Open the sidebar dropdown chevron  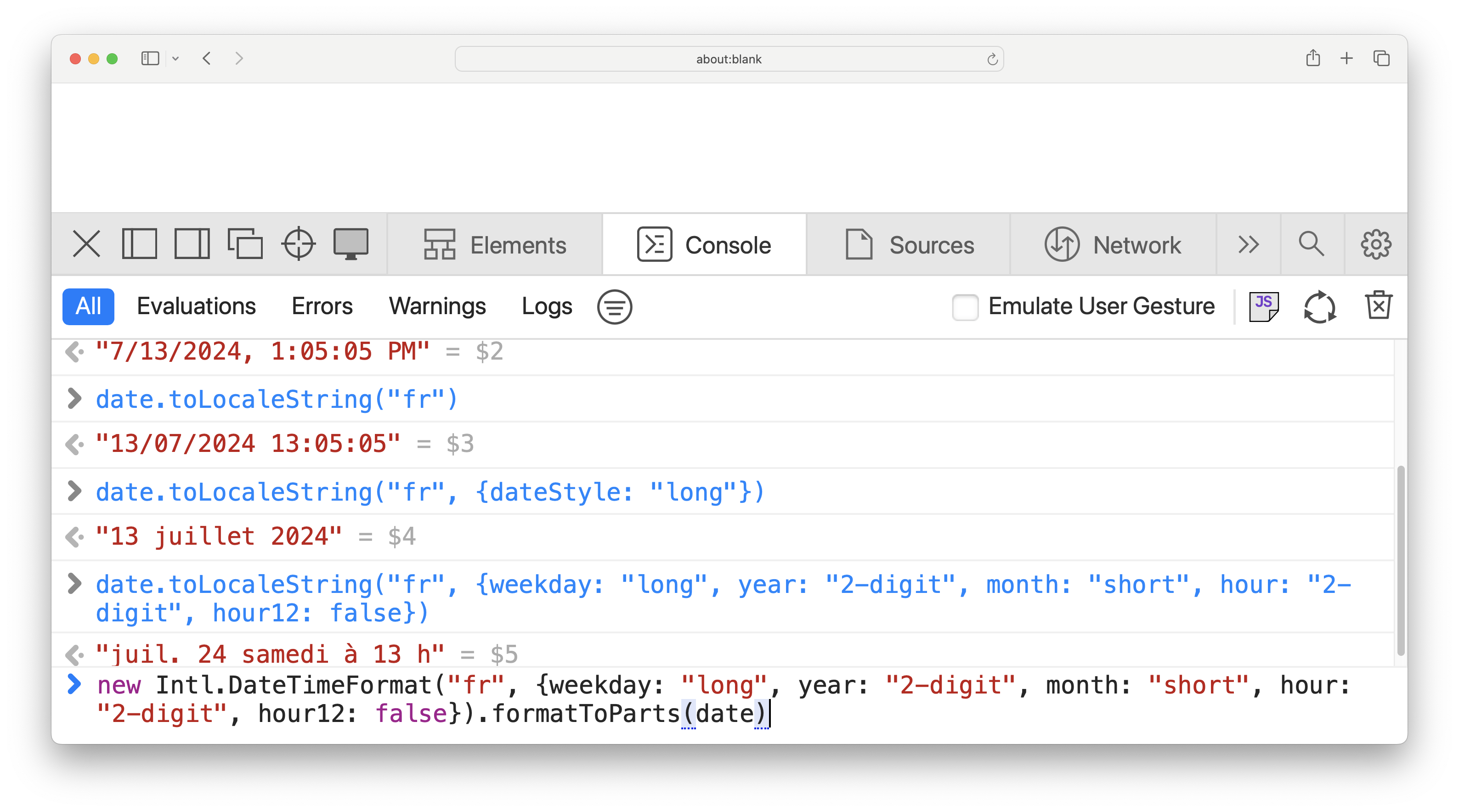pyautogui.click(x=175, y=58)
